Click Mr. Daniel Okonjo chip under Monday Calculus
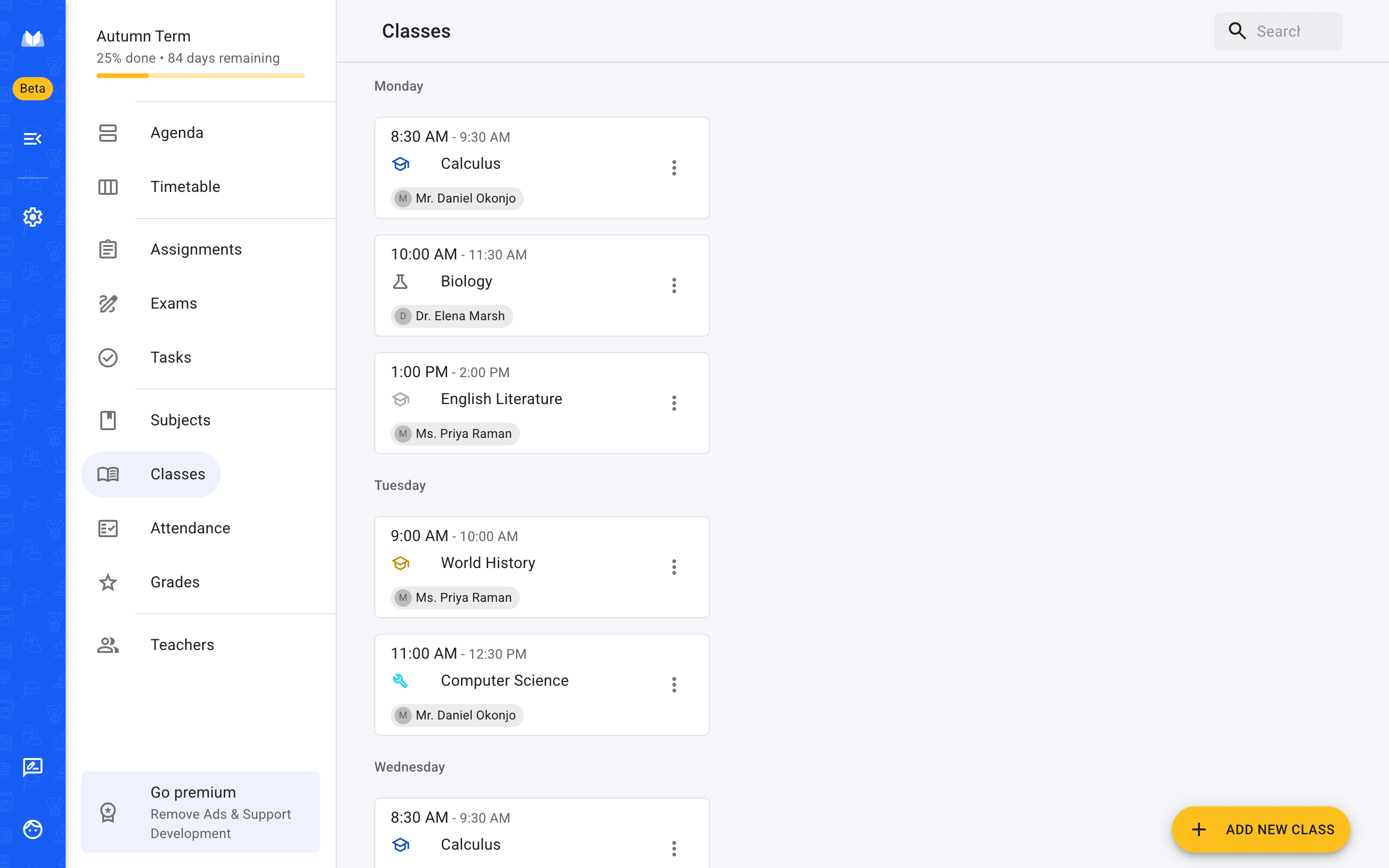Screen dimensions: 1389x868 pos(457,199)
